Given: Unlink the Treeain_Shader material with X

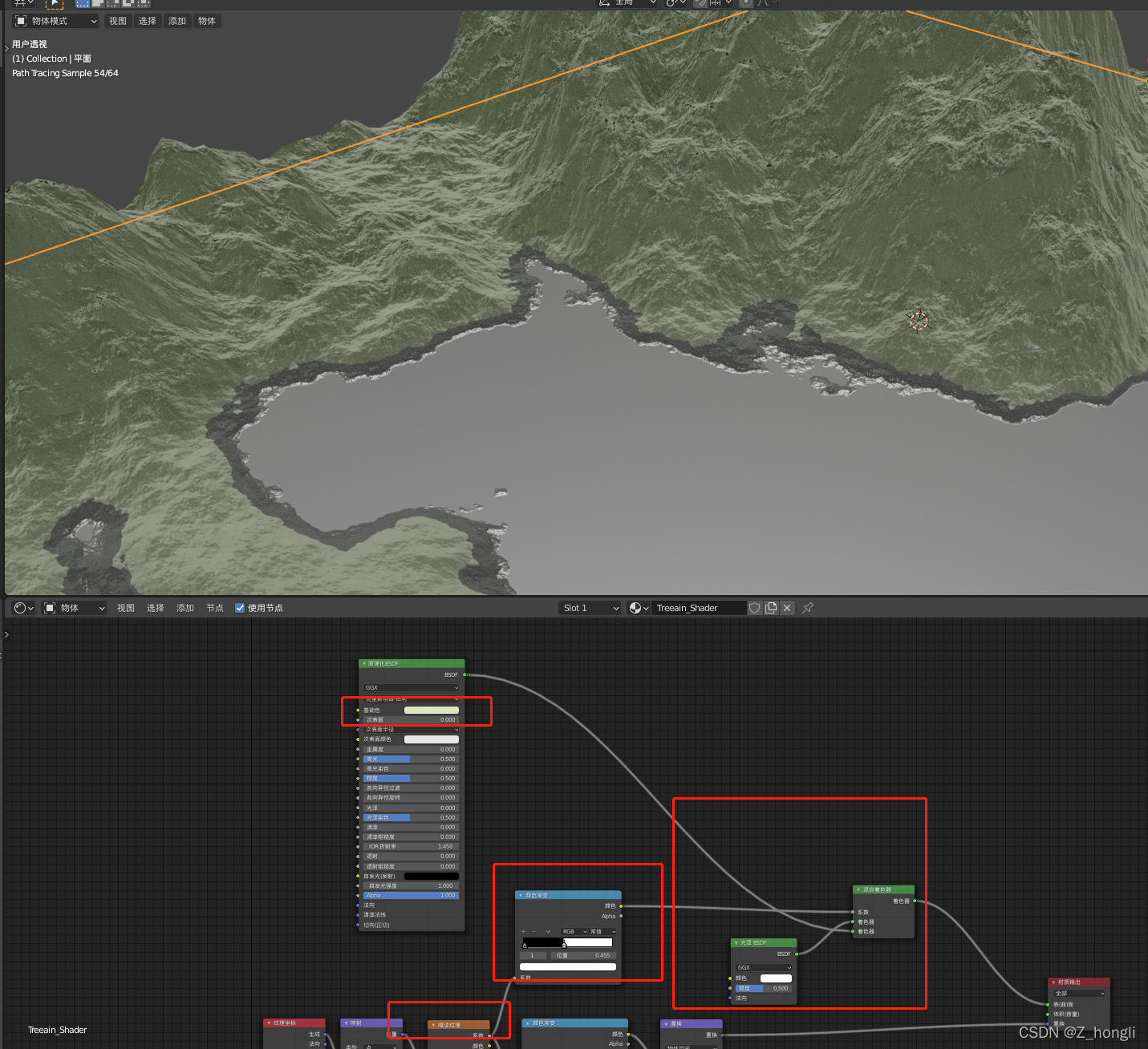Looking at the screenshot, I should click(787, 608).
